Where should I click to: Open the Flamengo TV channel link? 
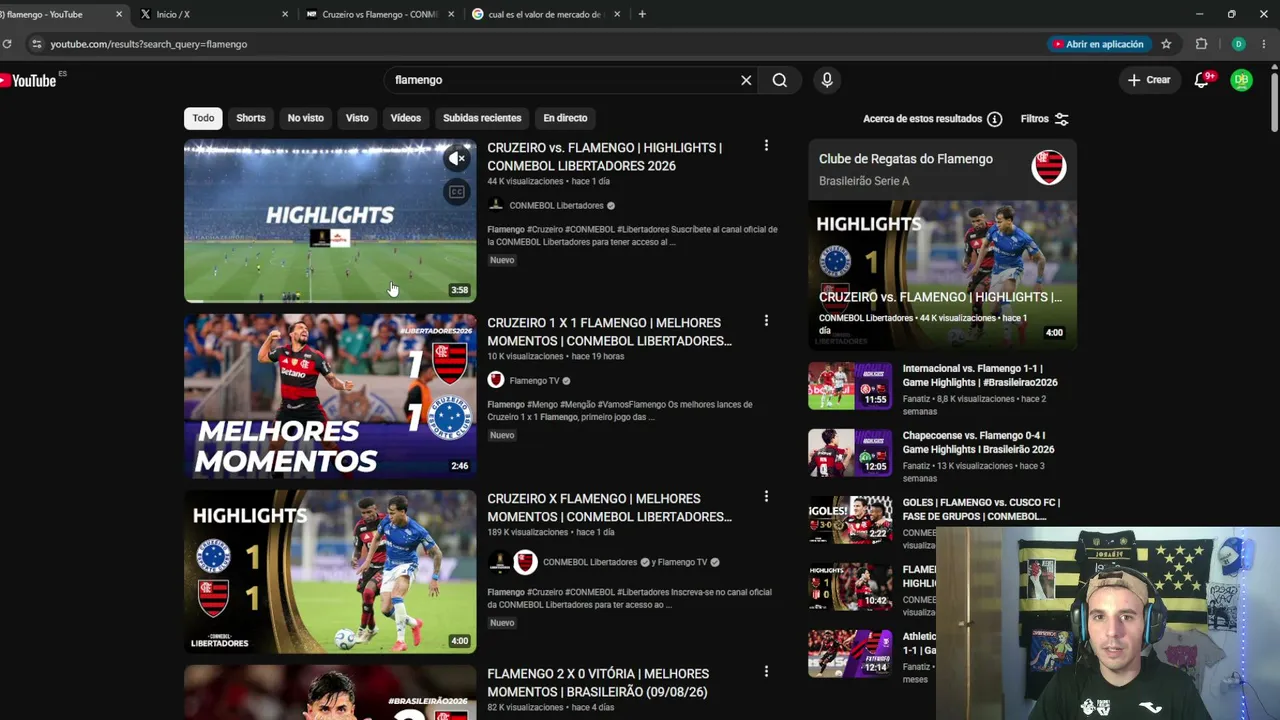(534, 381)
